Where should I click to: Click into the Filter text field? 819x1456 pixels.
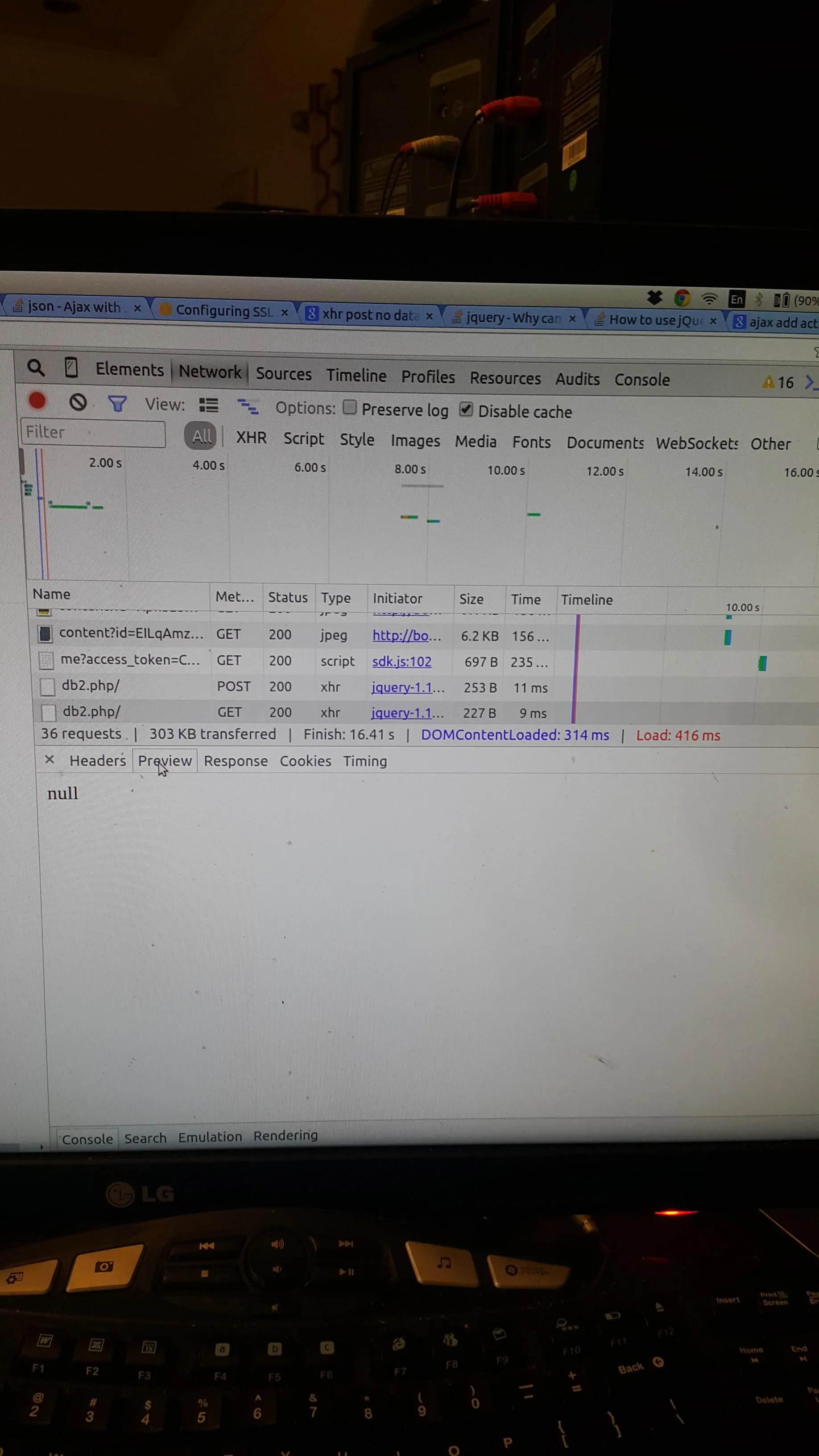coord(93,433)
